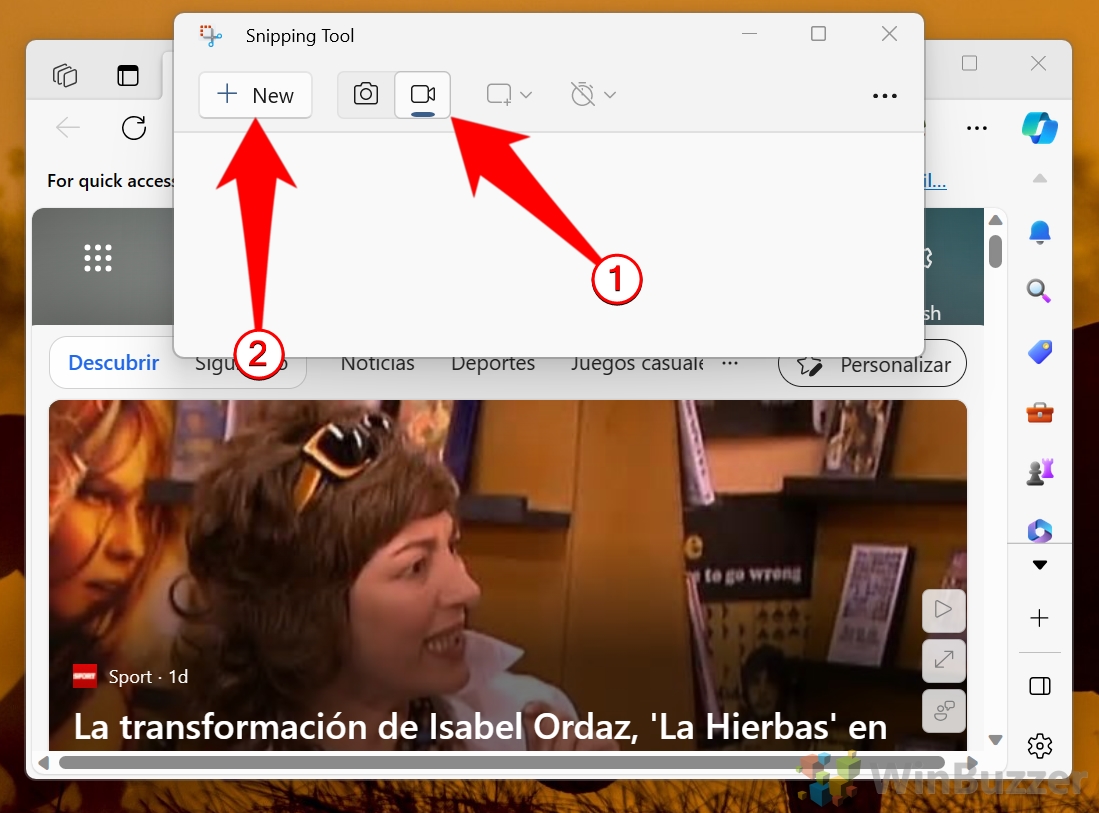Click the Sport source label
Screen dimensions: 1099x813
coord(130,676)
